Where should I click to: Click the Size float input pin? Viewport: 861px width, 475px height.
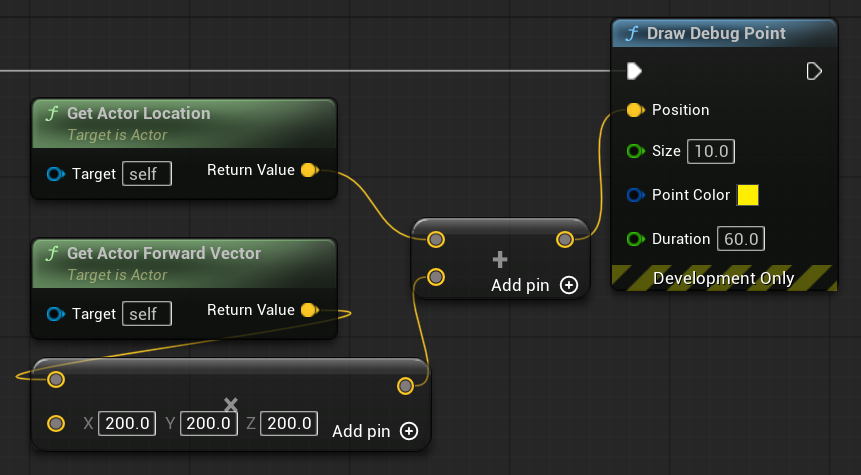point(634,152)
